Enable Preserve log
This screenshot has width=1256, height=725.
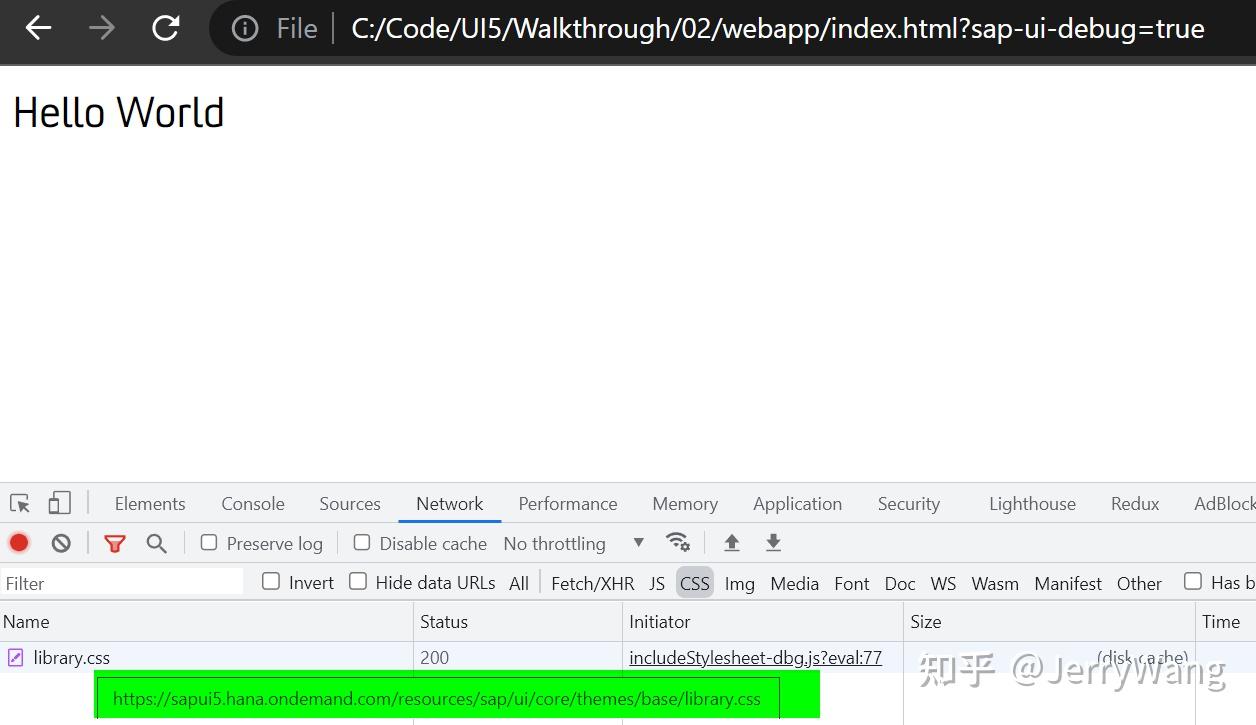point(208,542)
